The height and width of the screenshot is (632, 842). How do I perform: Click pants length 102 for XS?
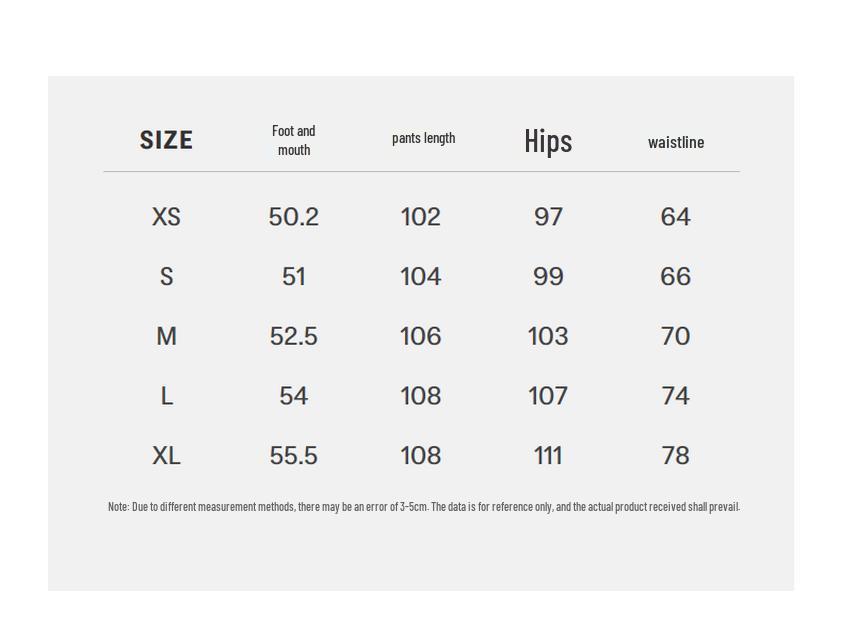[x=420, y=217]
